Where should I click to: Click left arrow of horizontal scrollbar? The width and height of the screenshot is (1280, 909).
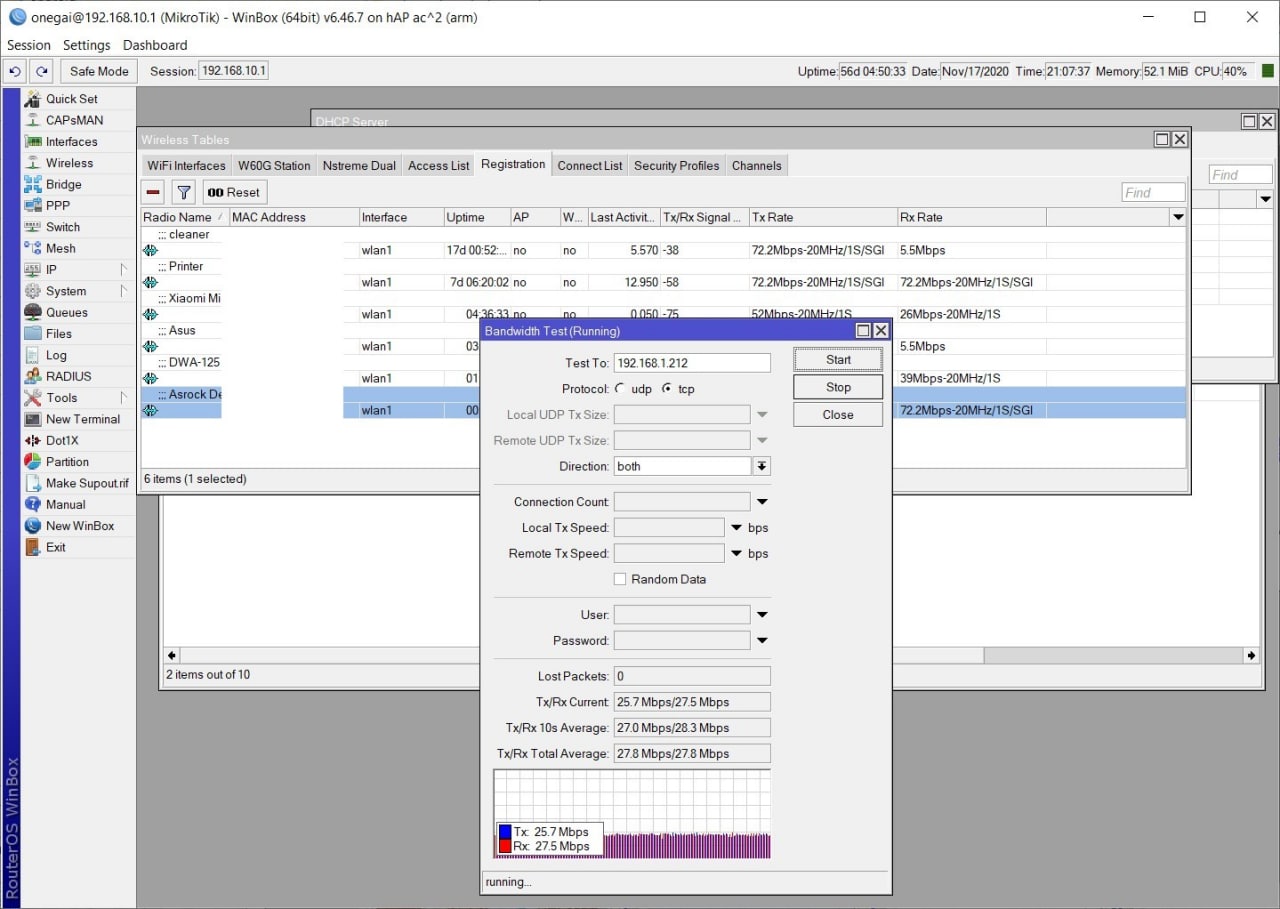172,655
